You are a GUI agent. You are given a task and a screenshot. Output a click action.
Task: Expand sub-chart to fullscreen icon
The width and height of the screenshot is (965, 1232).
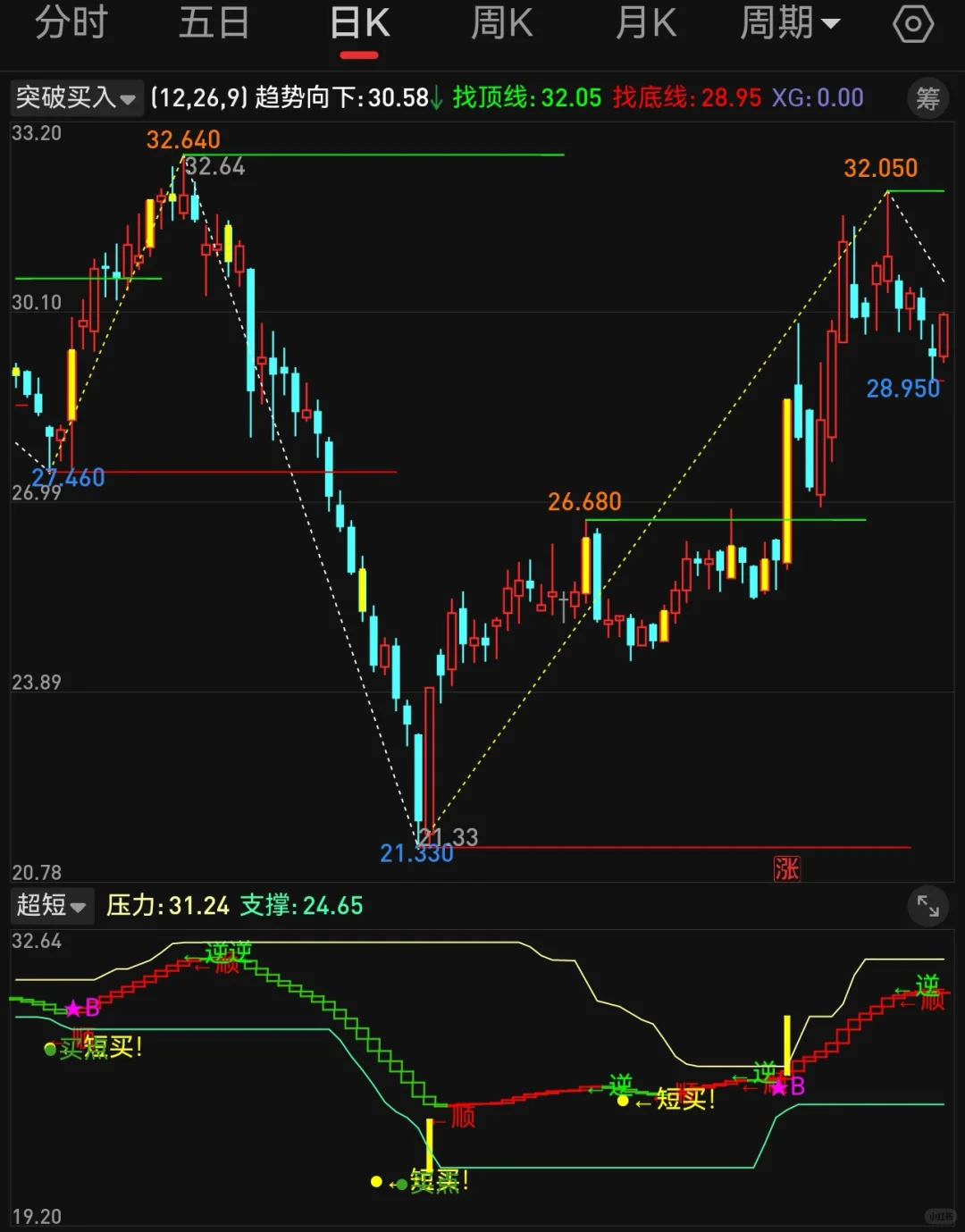[928, 907]
